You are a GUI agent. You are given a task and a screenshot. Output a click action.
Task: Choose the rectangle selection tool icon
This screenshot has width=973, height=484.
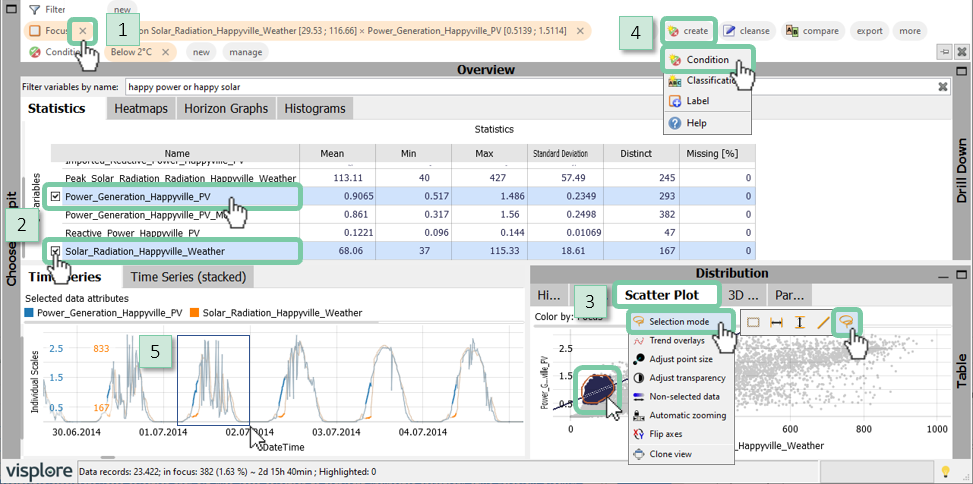click(x=754, y=322)
